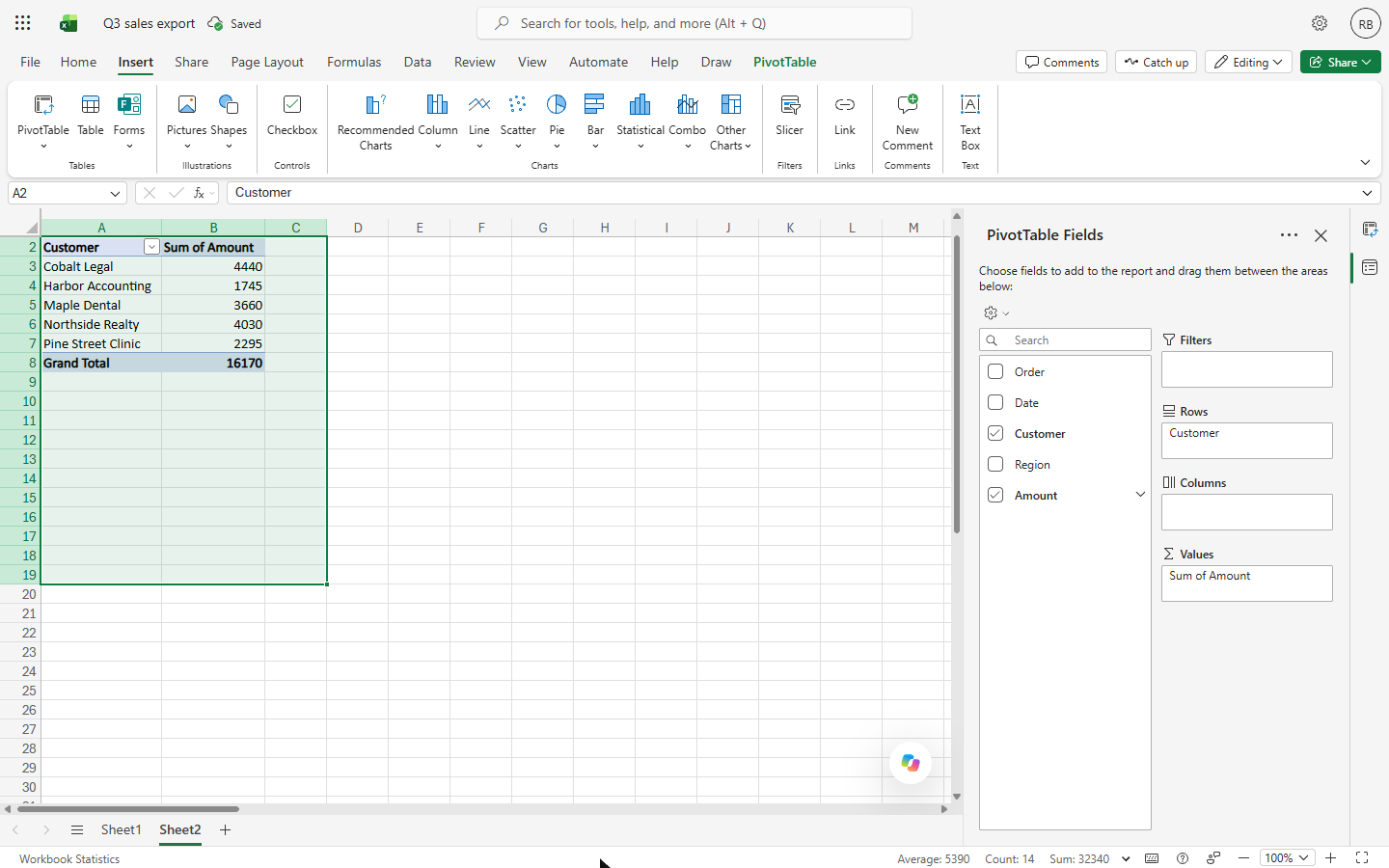1389x868 pixels.
Task: Insert a Combo chart
Action: click(687, 121)
